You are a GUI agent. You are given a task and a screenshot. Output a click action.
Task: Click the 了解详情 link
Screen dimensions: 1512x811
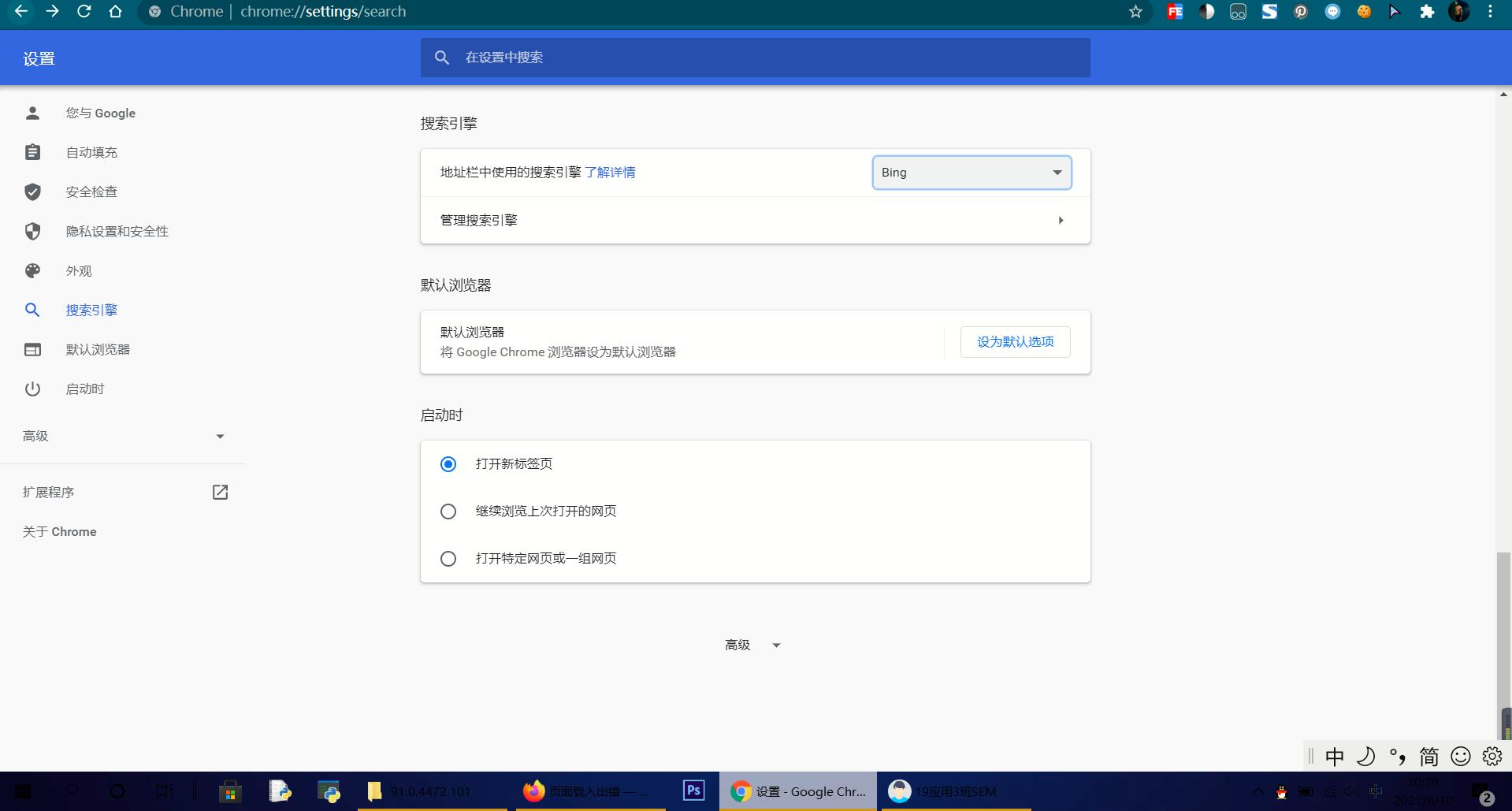click(x=610, y=173)
